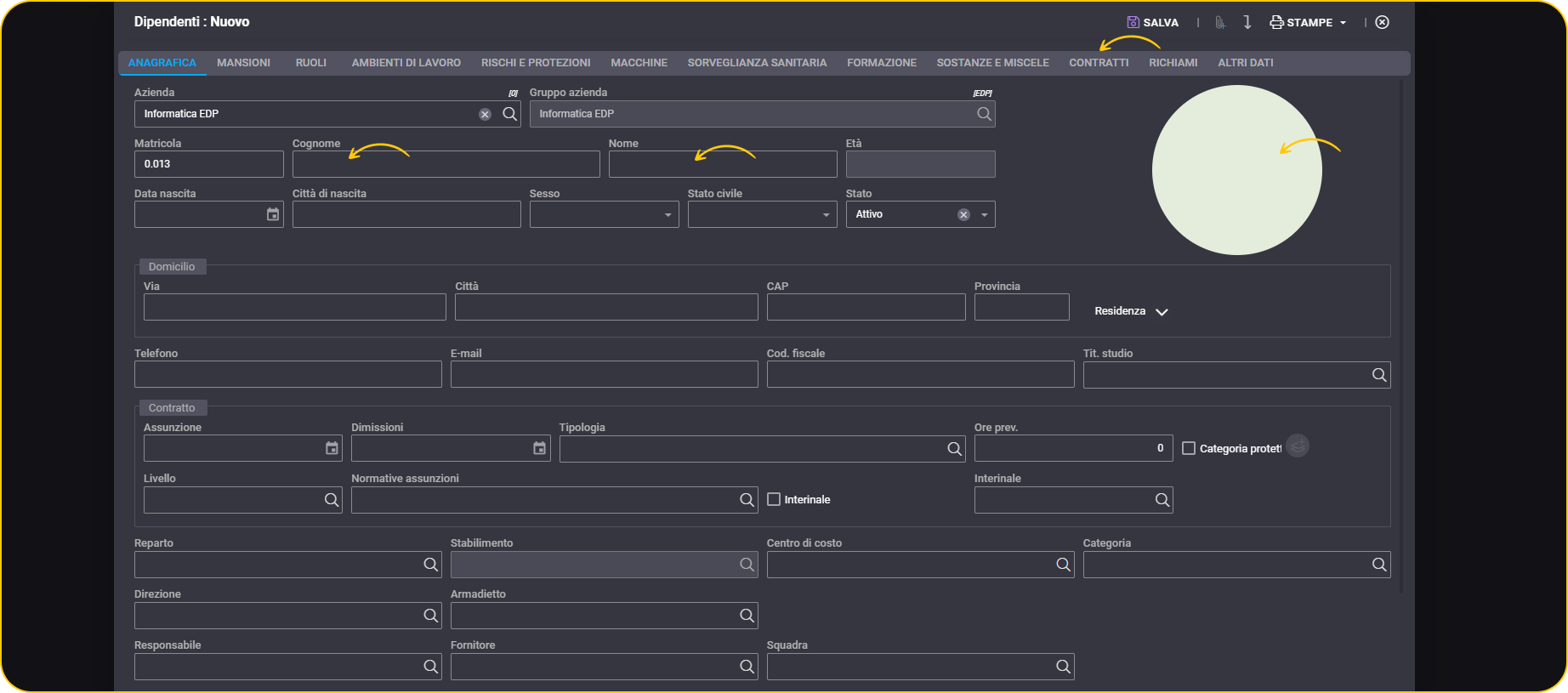Click the Tipologia search icon
This screenshot has width=1568, height=693.
[x=954, y=449]
